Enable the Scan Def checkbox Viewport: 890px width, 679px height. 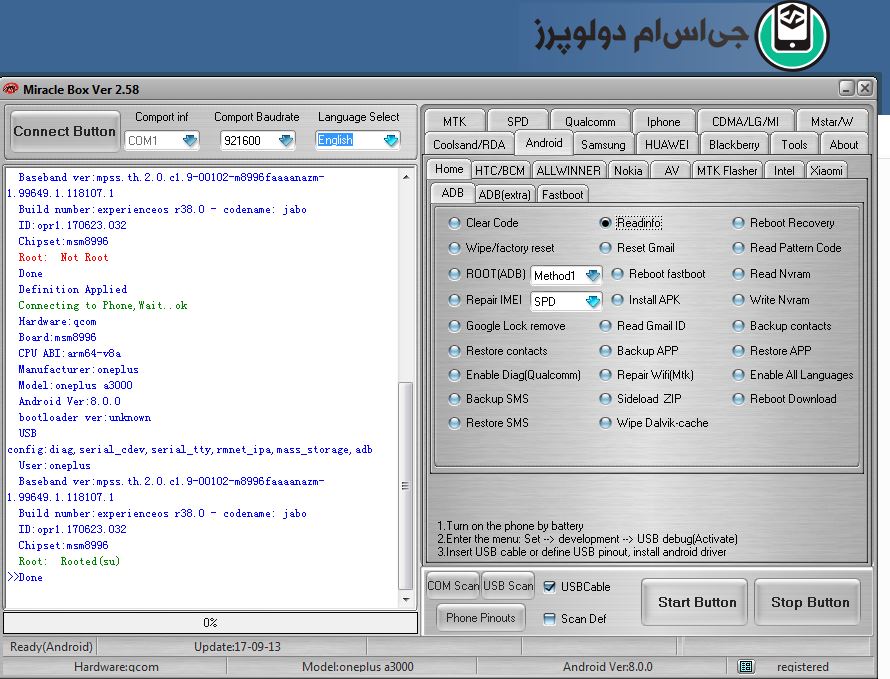549,619
